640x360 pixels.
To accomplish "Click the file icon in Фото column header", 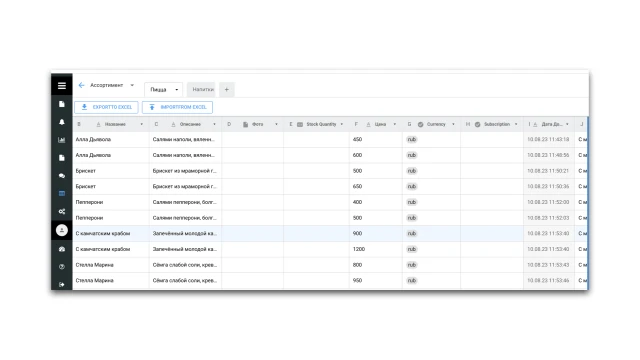I will 245,124.
